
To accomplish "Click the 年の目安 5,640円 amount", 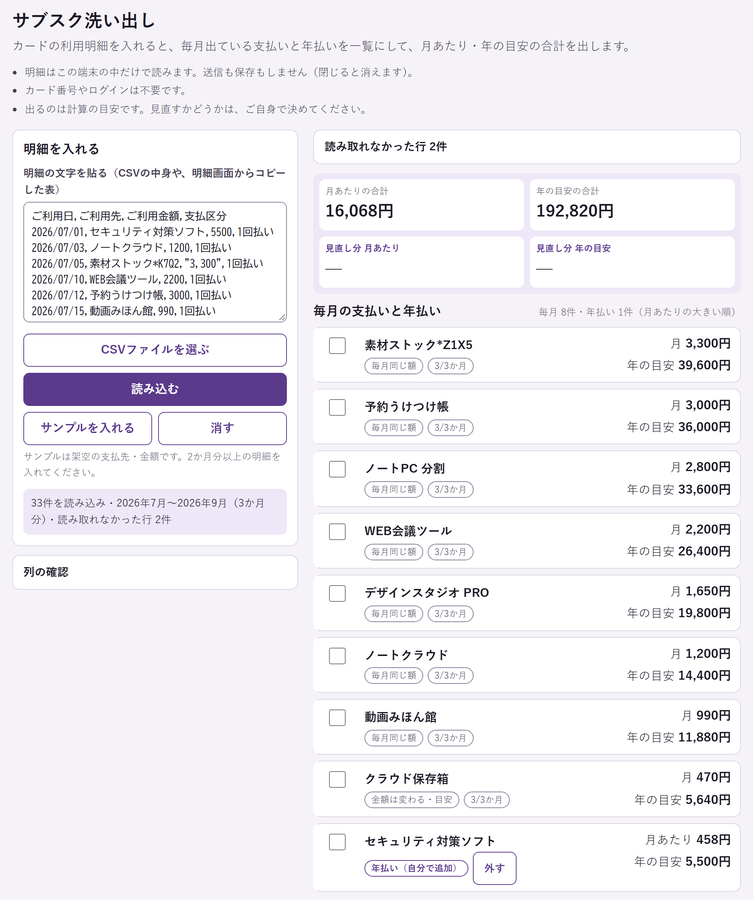I will tap(682, 800).
